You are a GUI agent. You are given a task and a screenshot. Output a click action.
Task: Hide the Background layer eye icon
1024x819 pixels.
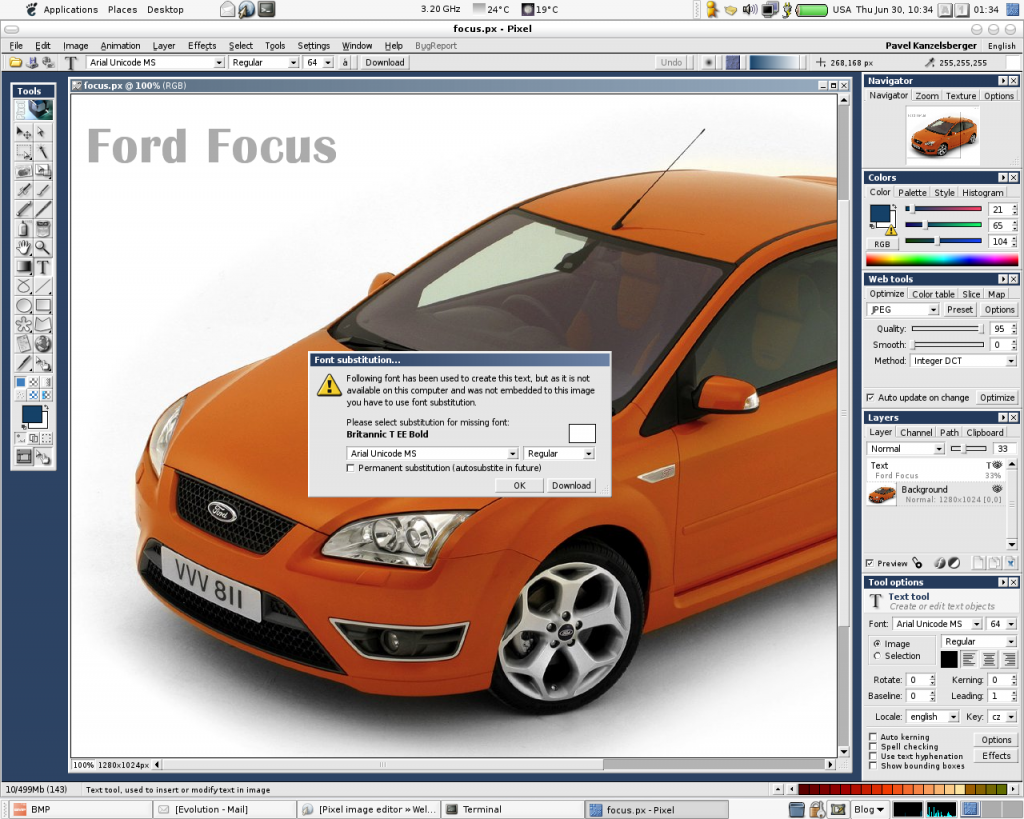(997, 489)
